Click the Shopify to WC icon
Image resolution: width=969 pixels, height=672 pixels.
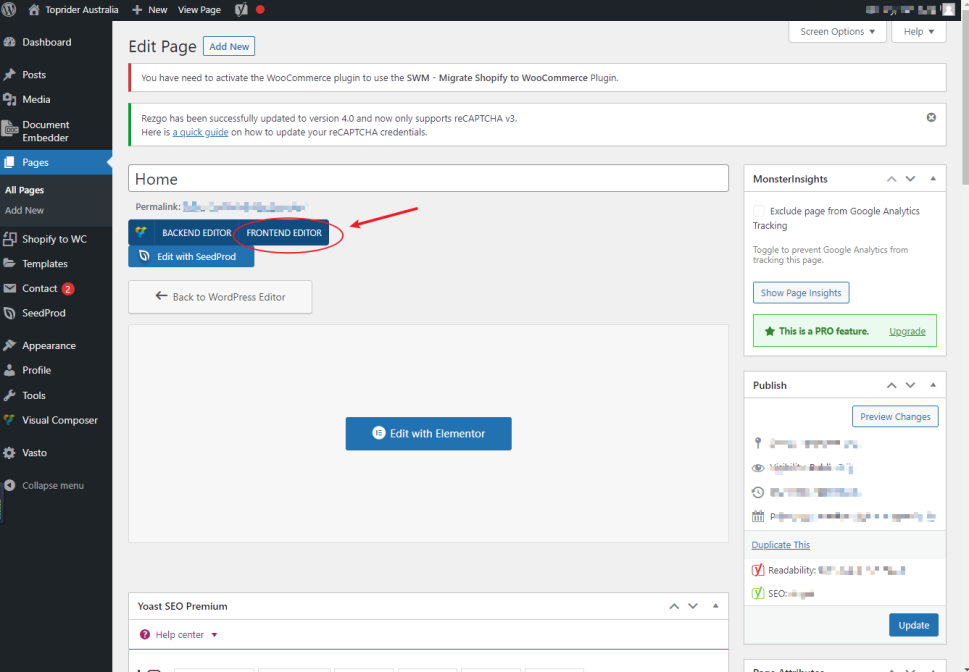[9, 239]
